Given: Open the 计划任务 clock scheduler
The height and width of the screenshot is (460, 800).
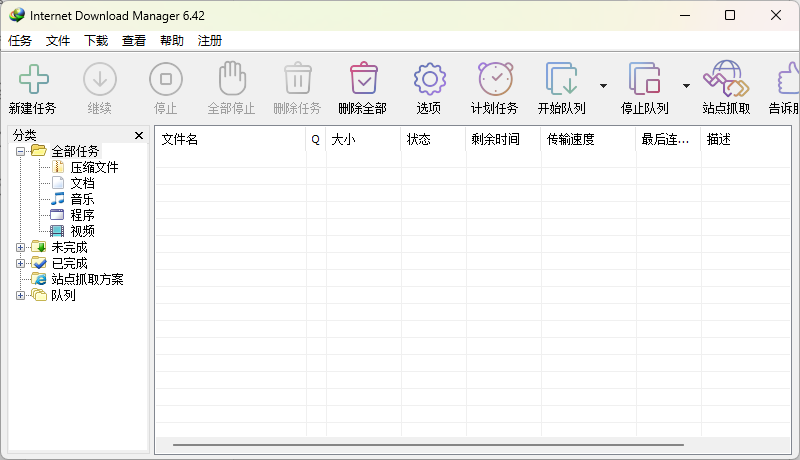Looking at the screenshot, I should point(495,80).
